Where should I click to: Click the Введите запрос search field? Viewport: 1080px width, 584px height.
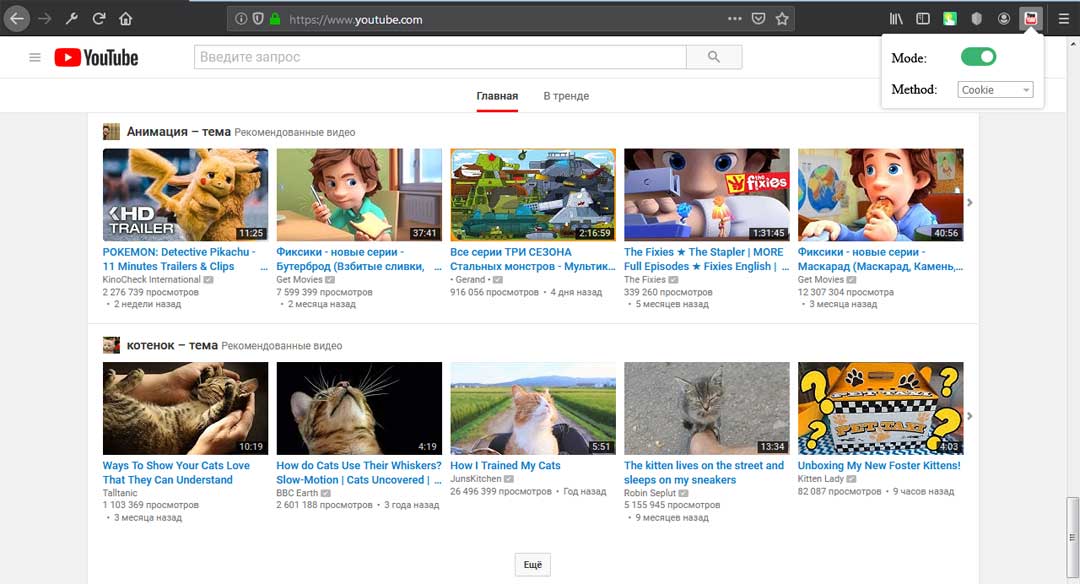(x=440, y=57)
